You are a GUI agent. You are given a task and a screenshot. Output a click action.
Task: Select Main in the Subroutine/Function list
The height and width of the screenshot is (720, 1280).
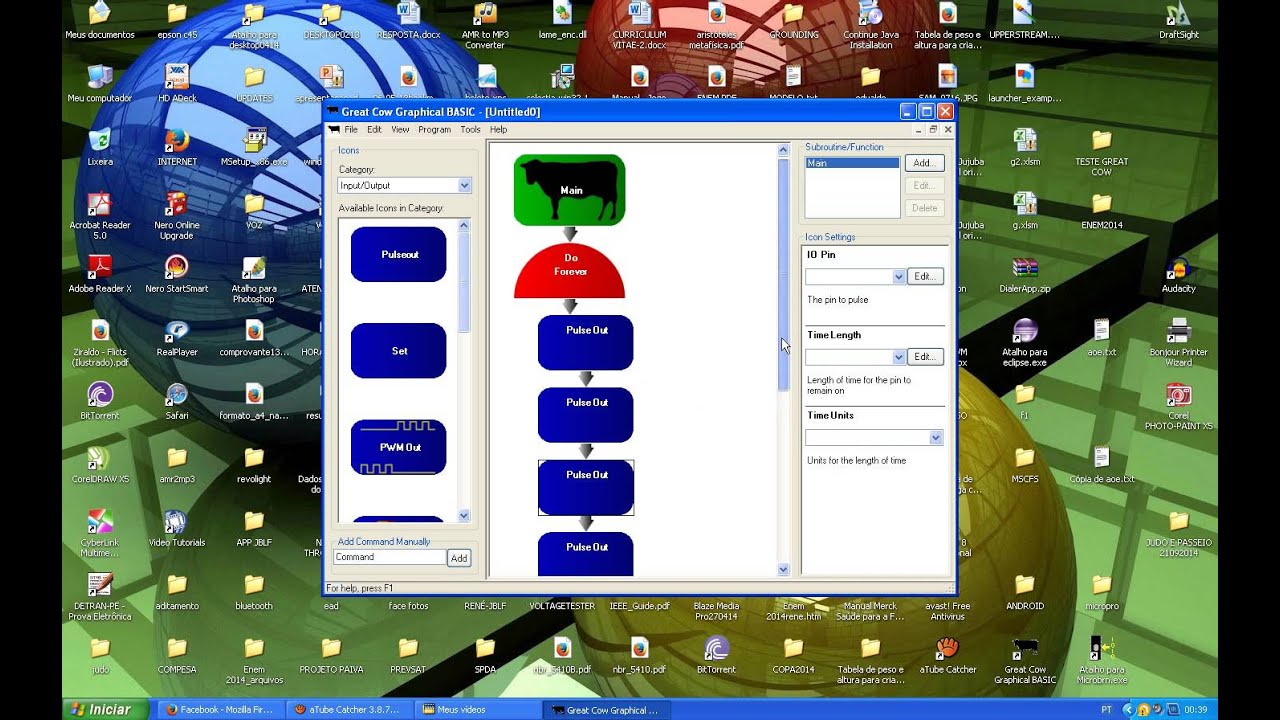(852, 163)
